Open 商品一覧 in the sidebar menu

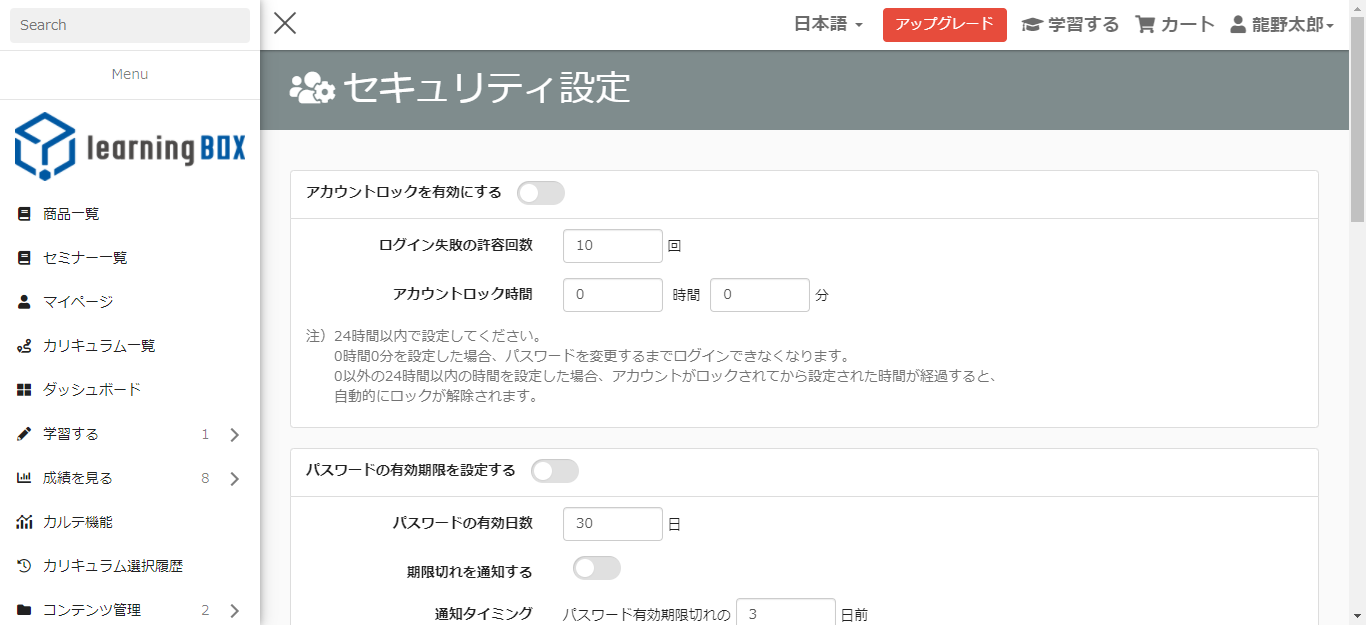coord(71,214)
